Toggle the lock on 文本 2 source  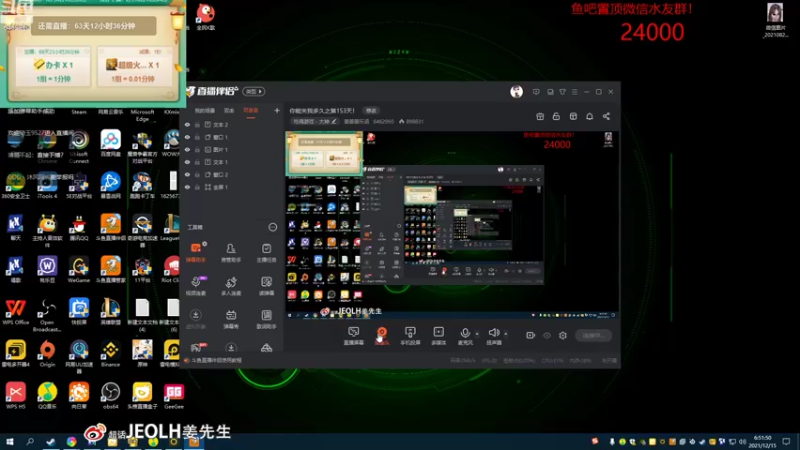tap(197, 124)
